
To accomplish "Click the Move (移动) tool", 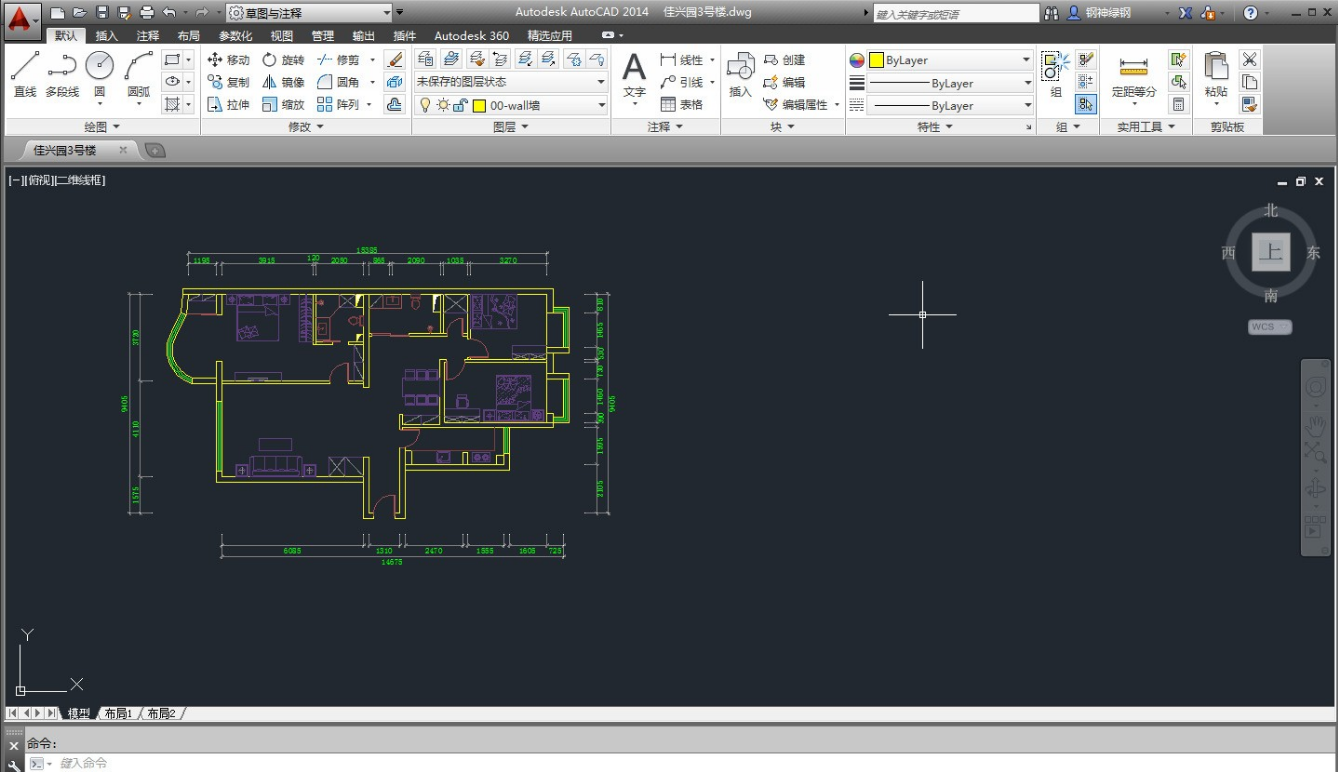I will [x=229, y=60].
